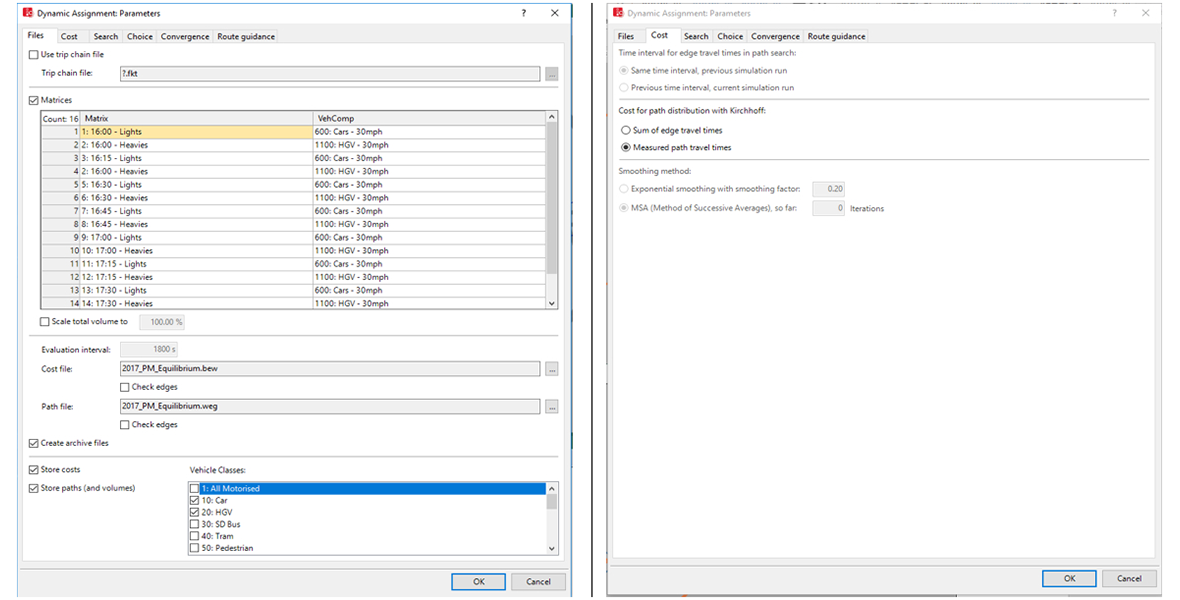Browse for the trip chain file

tap(552, 74)
